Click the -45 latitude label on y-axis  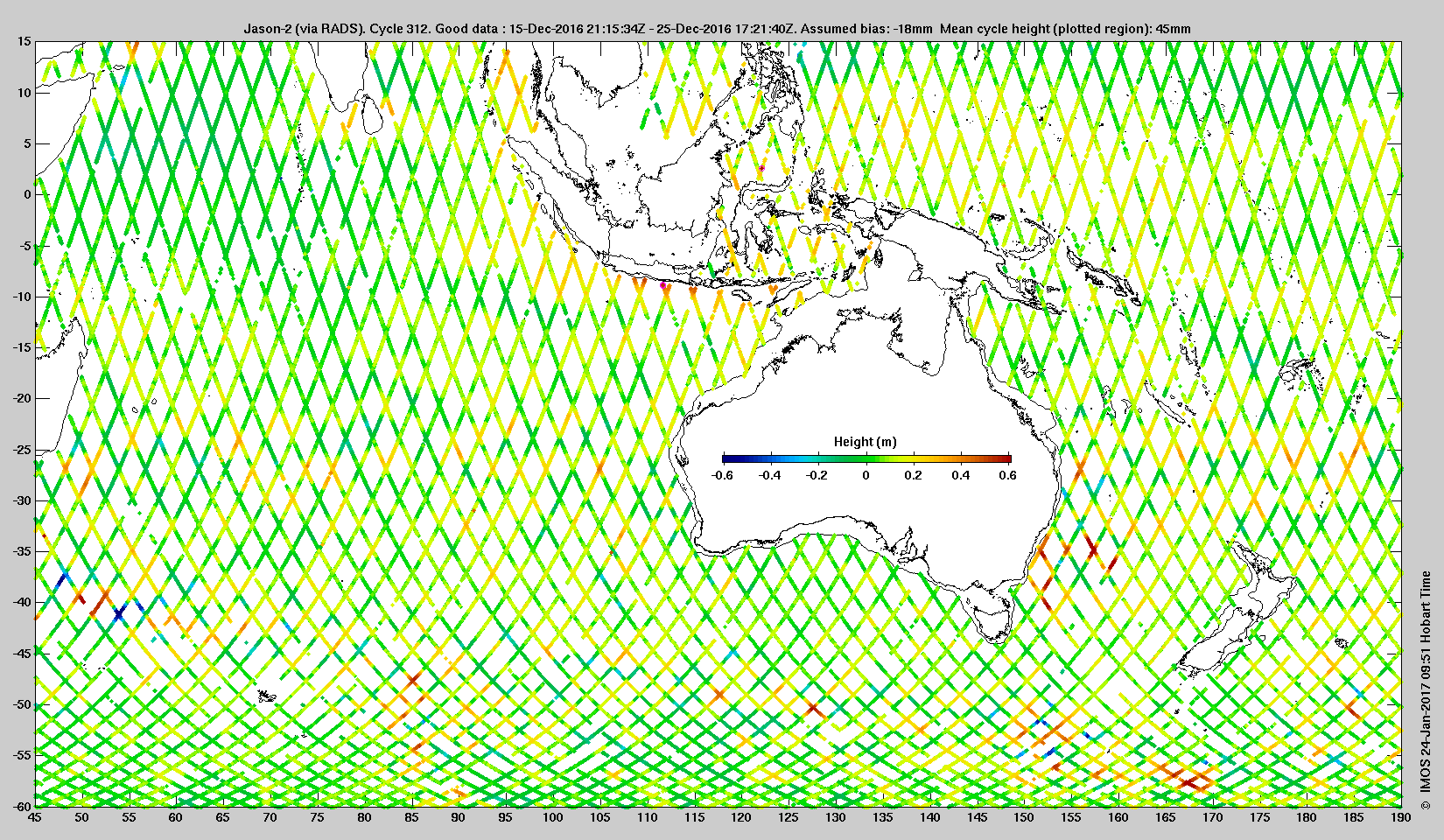pyautogui.click(x=22, y=654)
